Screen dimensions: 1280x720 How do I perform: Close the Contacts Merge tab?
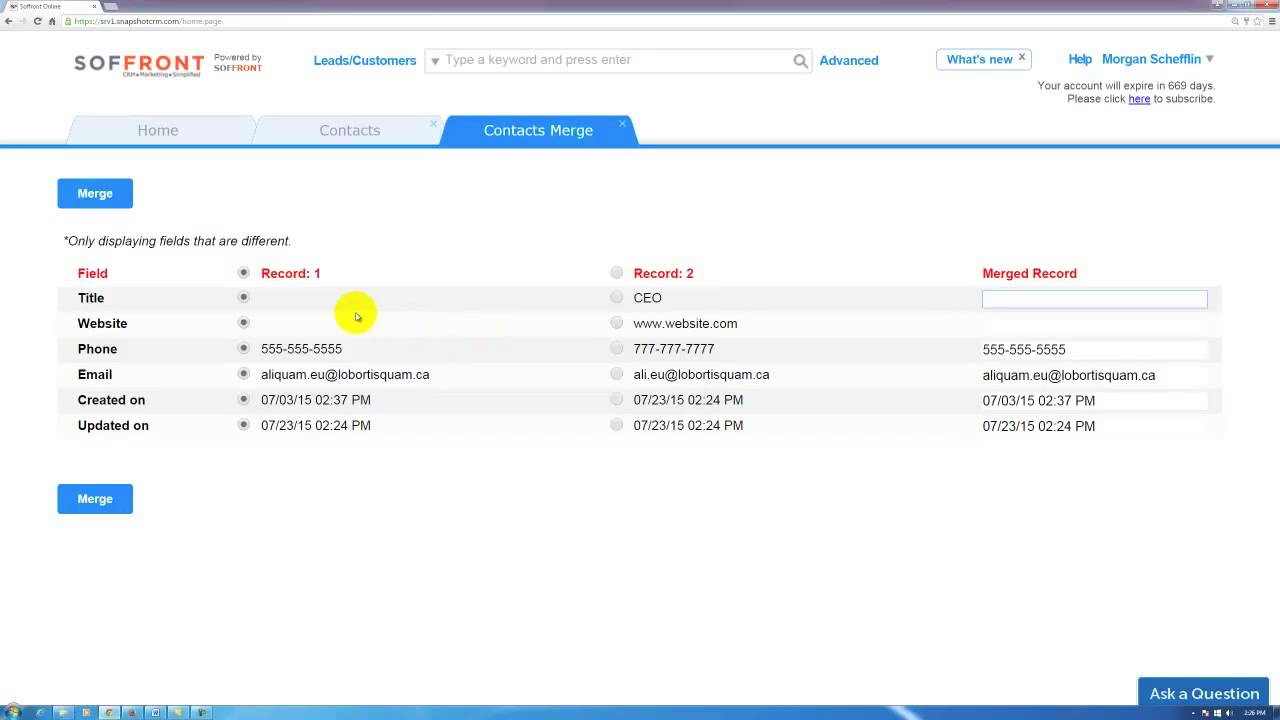[622, 123]
